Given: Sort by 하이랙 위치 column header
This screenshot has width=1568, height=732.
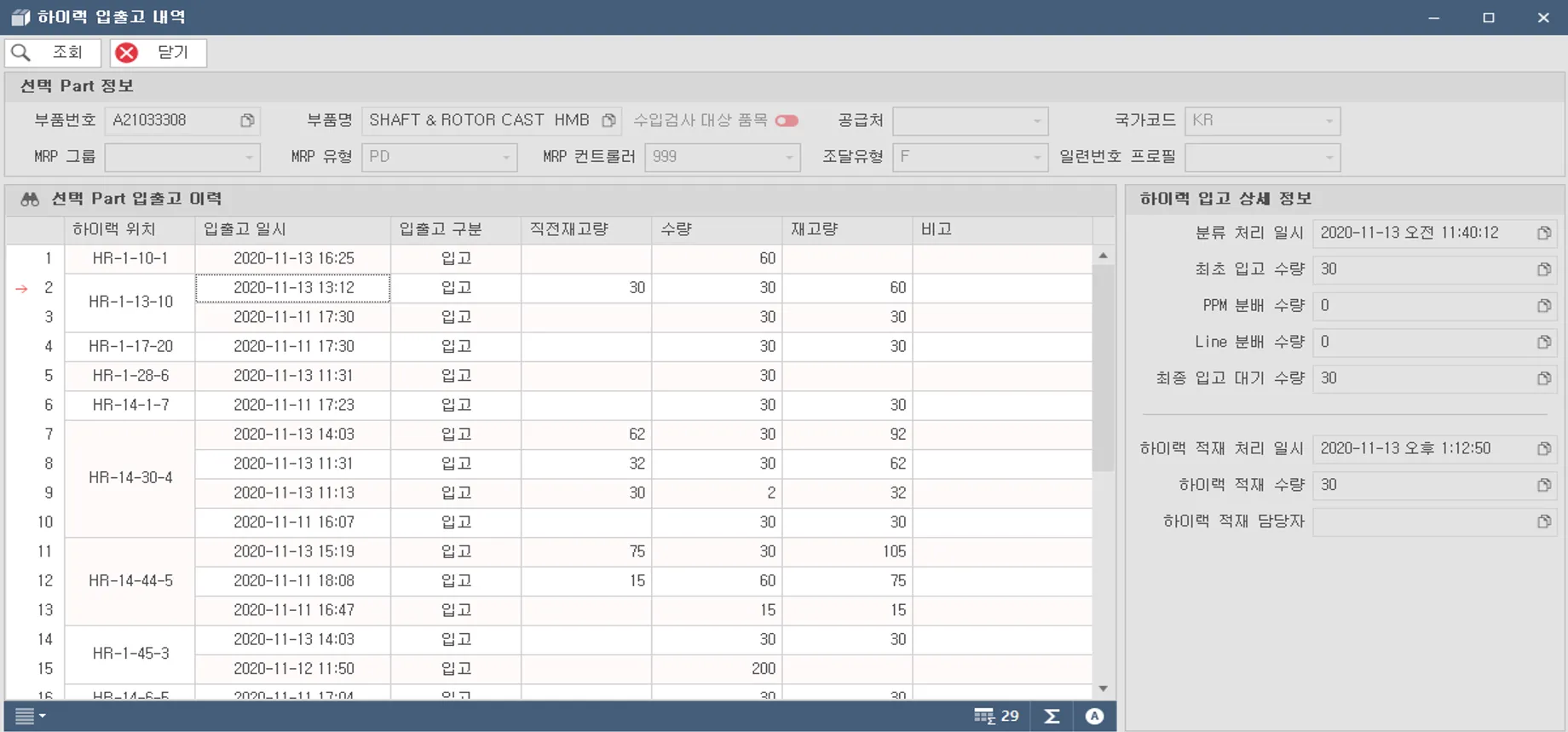Looking at the screenshot, I should tap(130, 230).
